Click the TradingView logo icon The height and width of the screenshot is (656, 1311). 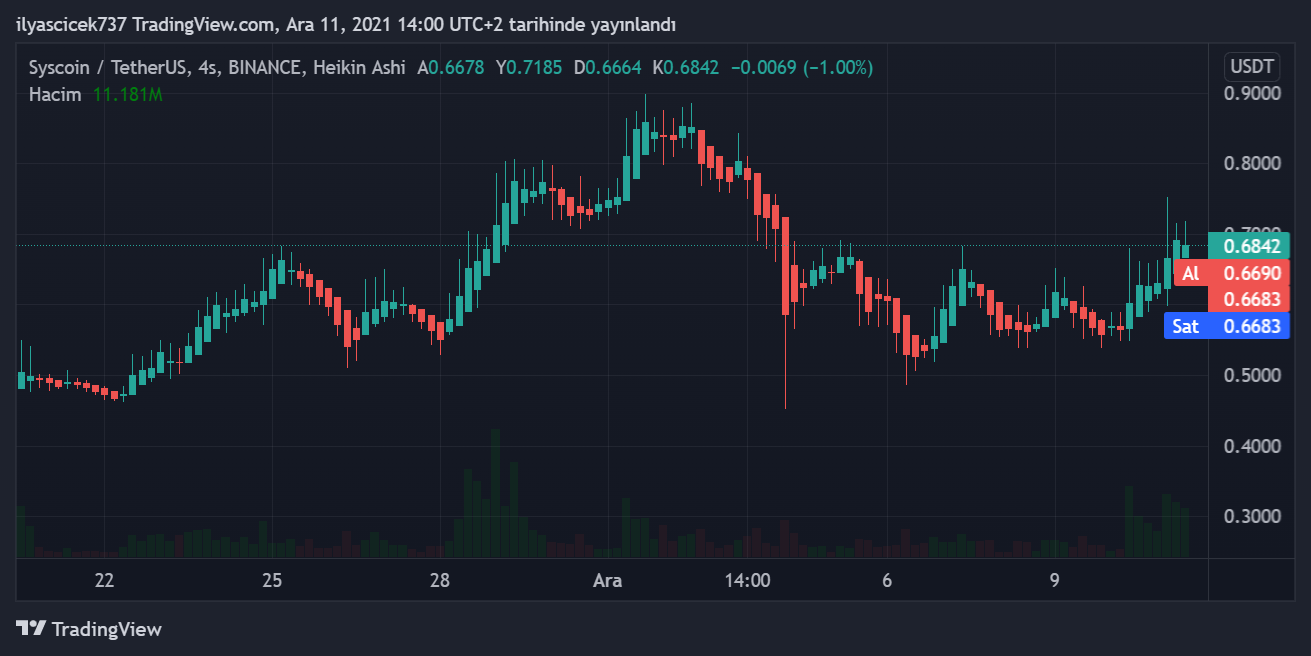31,629
